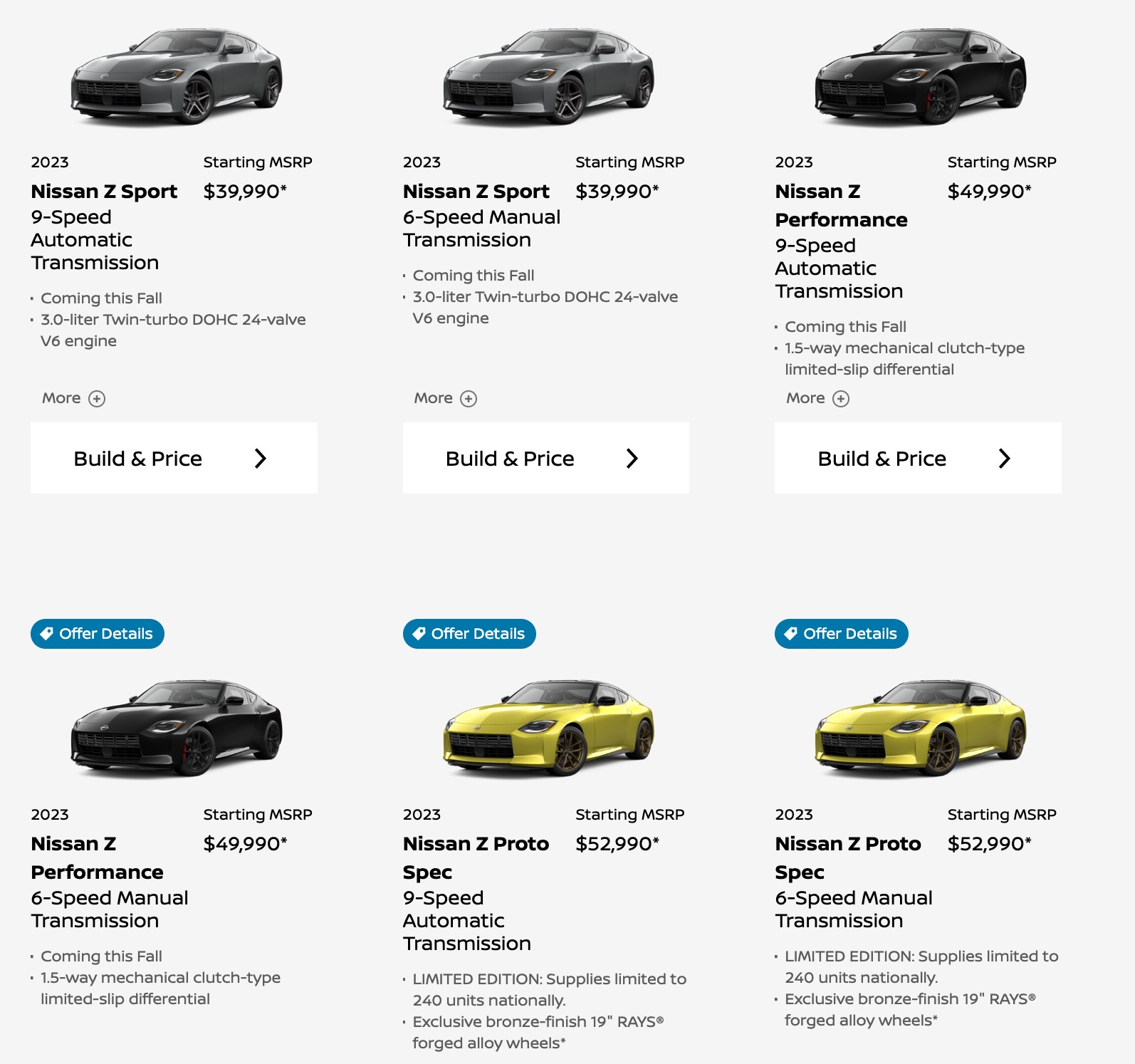Image resolution: width=1135 pixels, height=1064 pixels.
Task: Open Offer Details for Z Performance Manual
Action: (98, 634)
